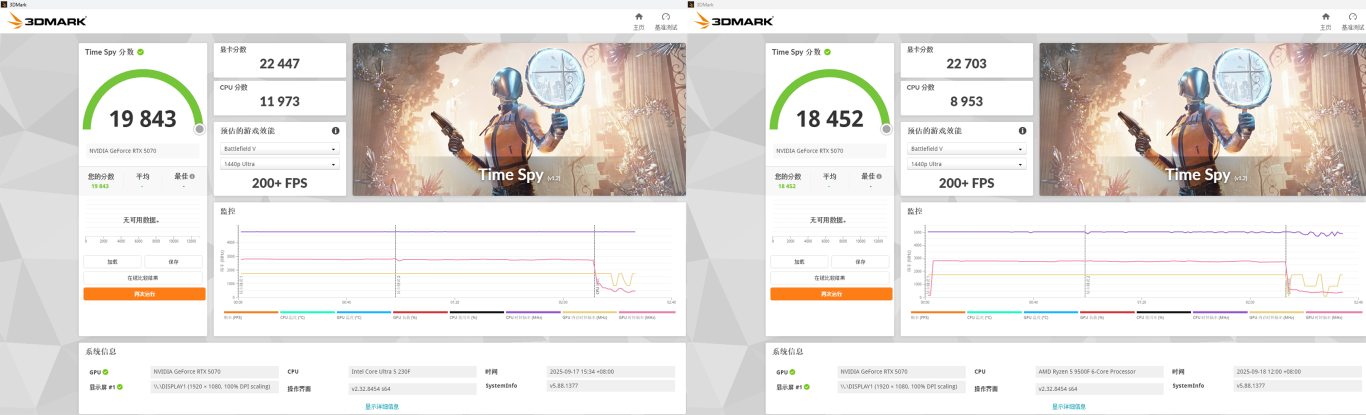Click 保存 (Save) button in left window

click(174, 262)
